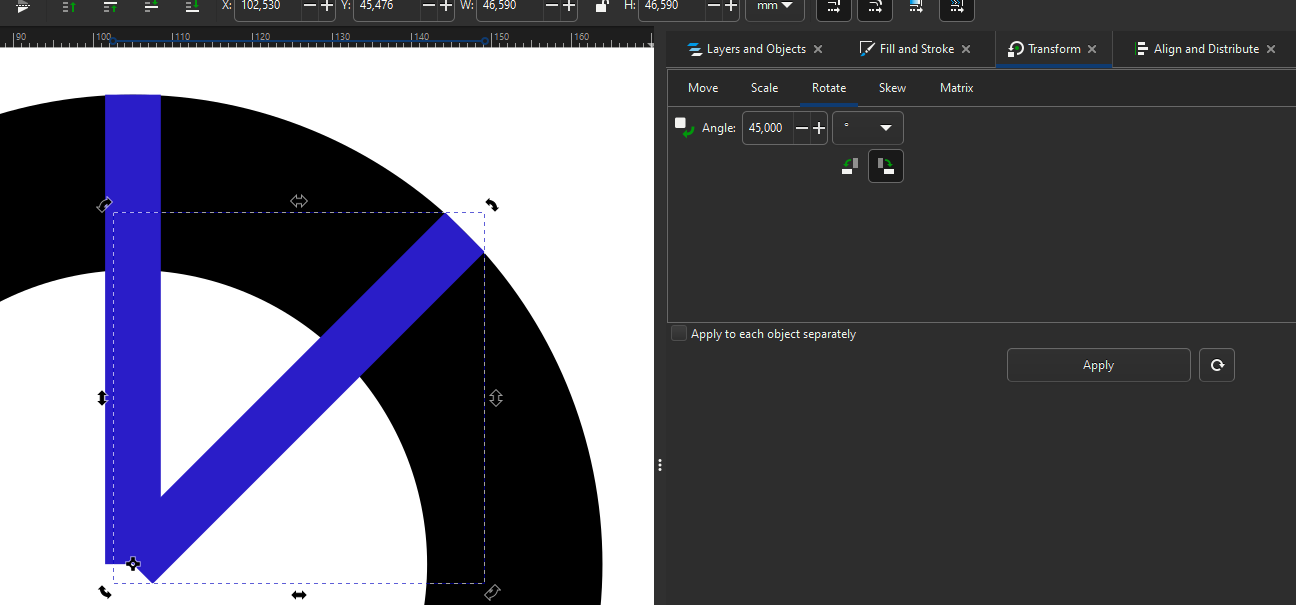Image resolution: width=1296 pixels, height=605 pixels.
Task: Click the X position field
Action: [267, 6]
